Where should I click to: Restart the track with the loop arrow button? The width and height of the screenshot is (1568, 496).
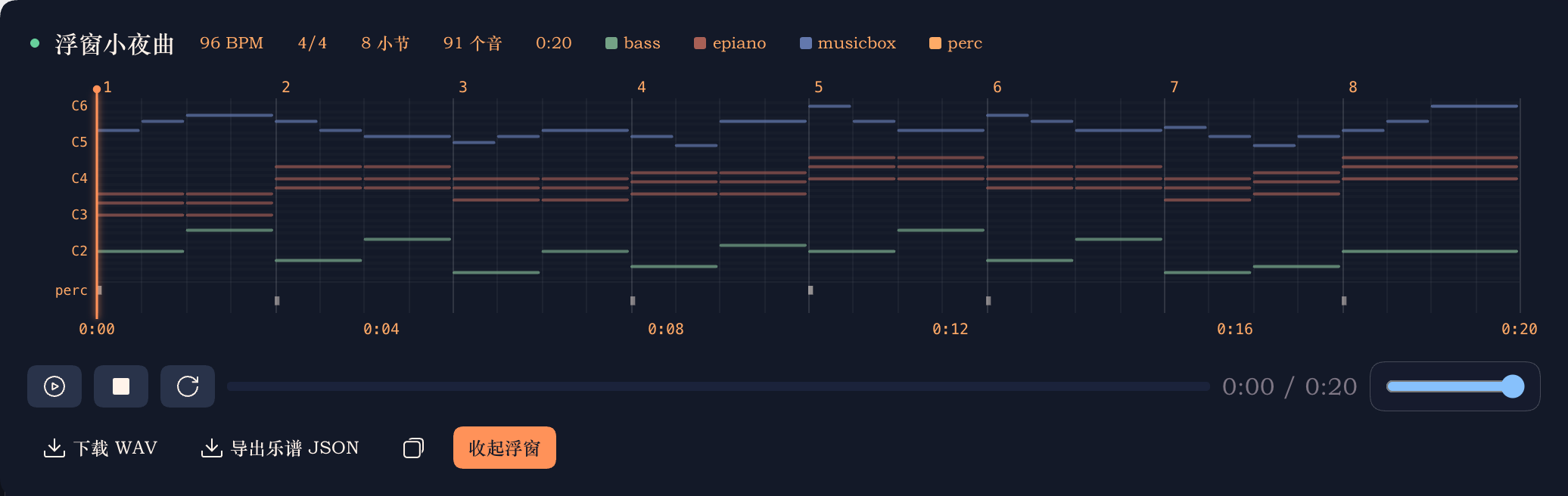click(x=188, y=386)
